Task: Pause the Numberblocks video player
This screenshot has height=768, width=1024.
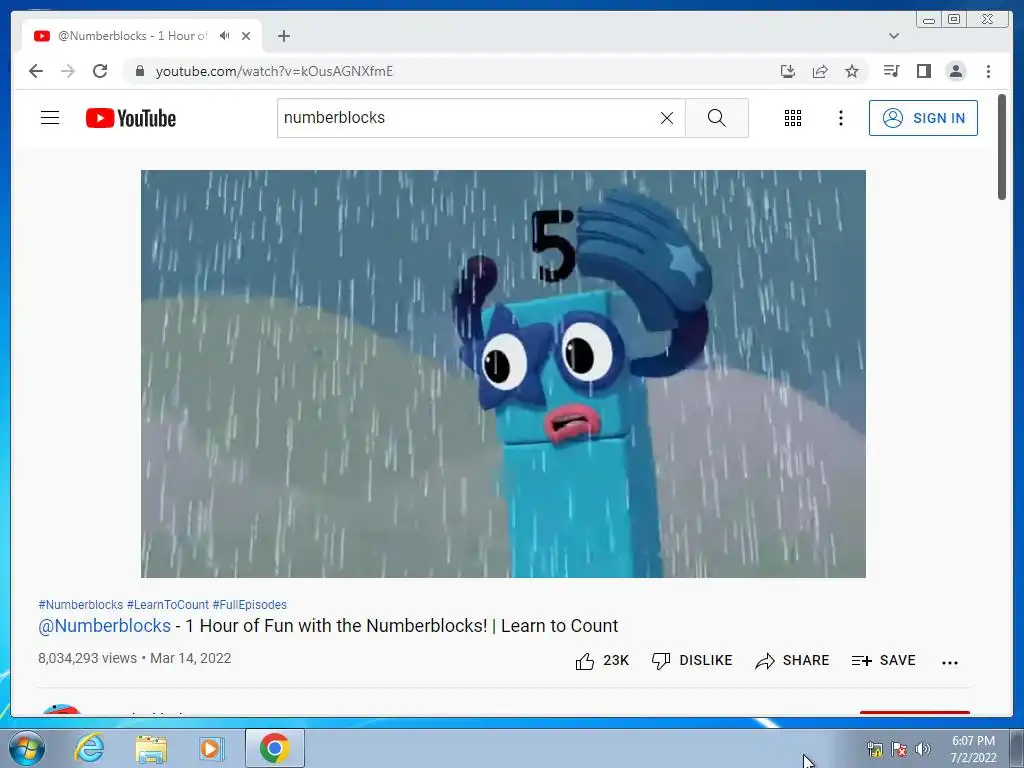Action: pyautogui.click(x=503, y=374)
